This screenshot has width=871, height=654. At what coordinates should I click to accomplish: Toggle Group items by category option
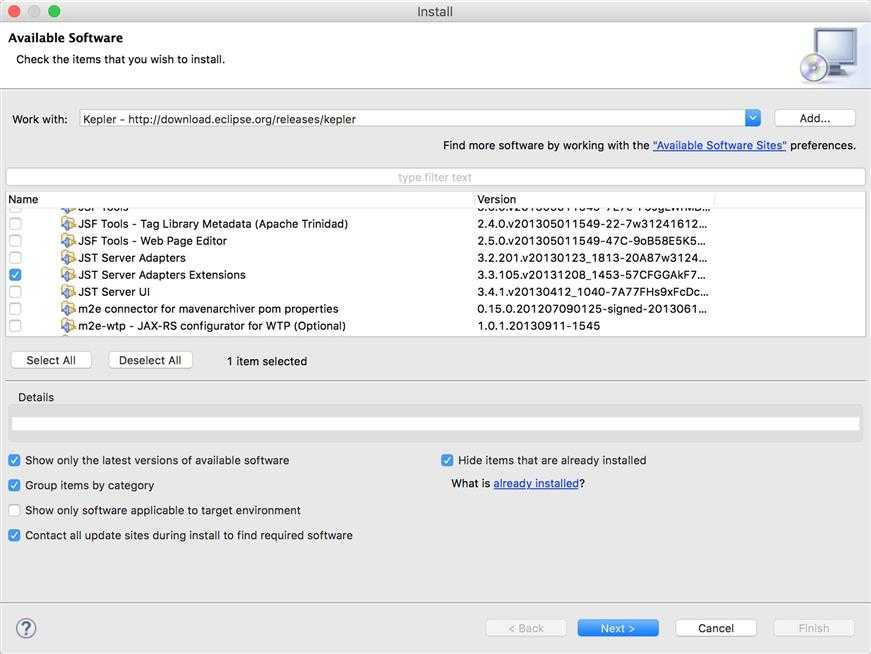[x=14, y=485]
